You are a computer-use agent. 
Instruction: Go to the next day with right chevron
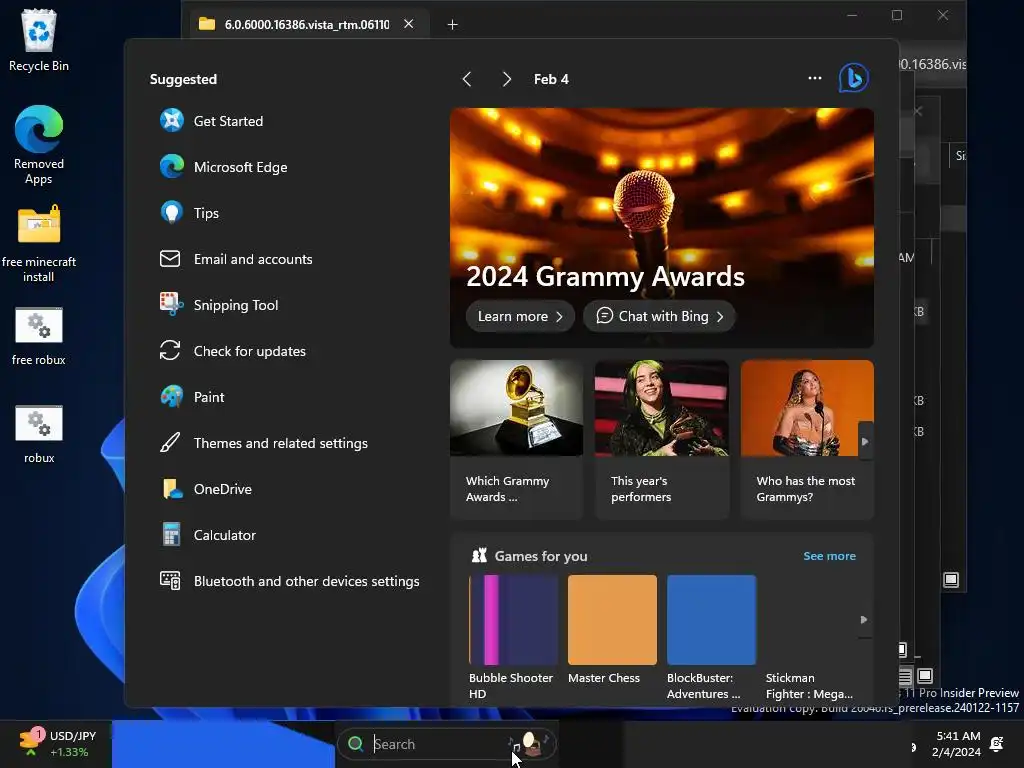tap(506, 79)
